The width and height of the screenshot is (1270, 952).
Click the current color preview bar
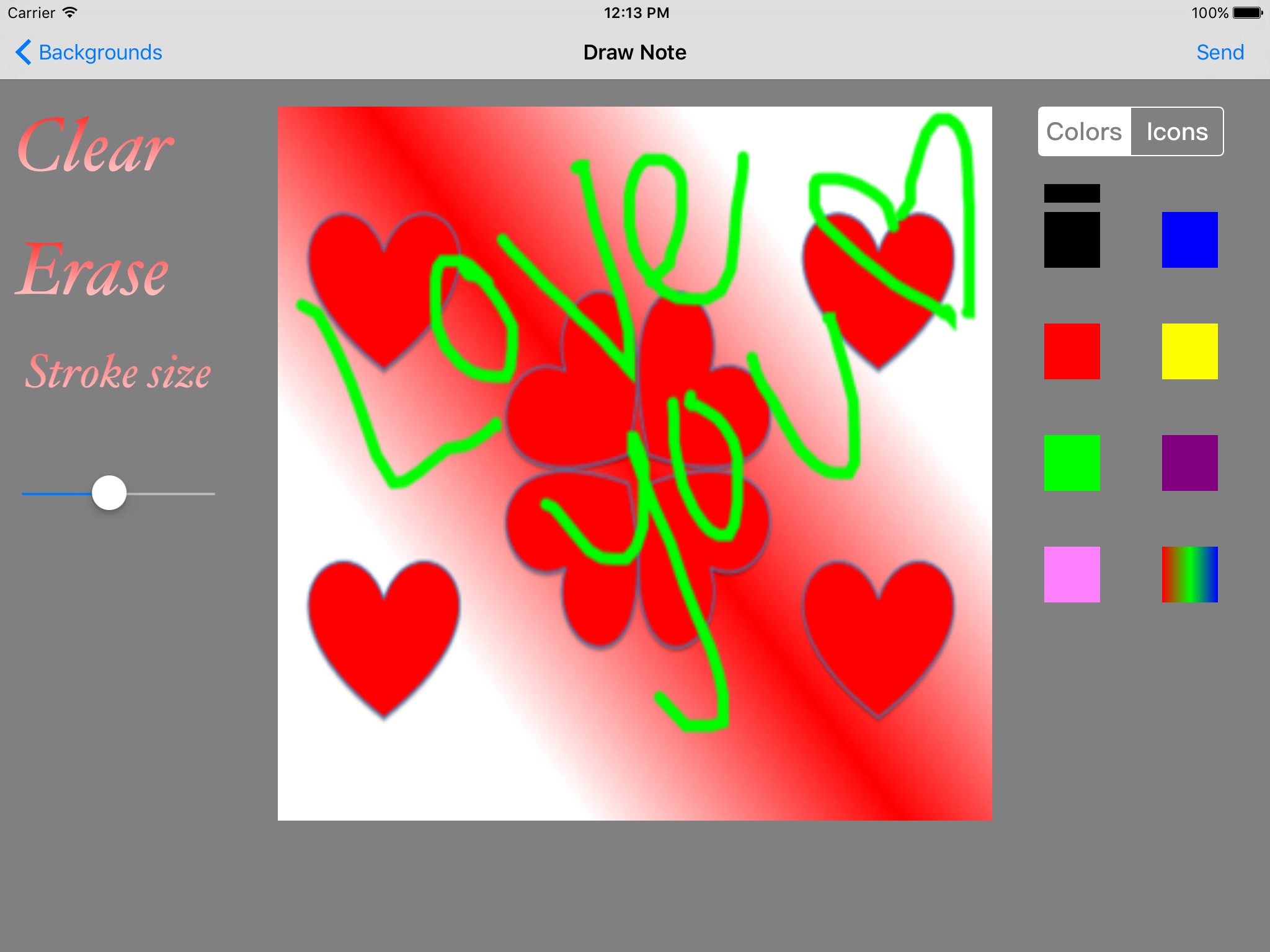tap(1072, 193)
